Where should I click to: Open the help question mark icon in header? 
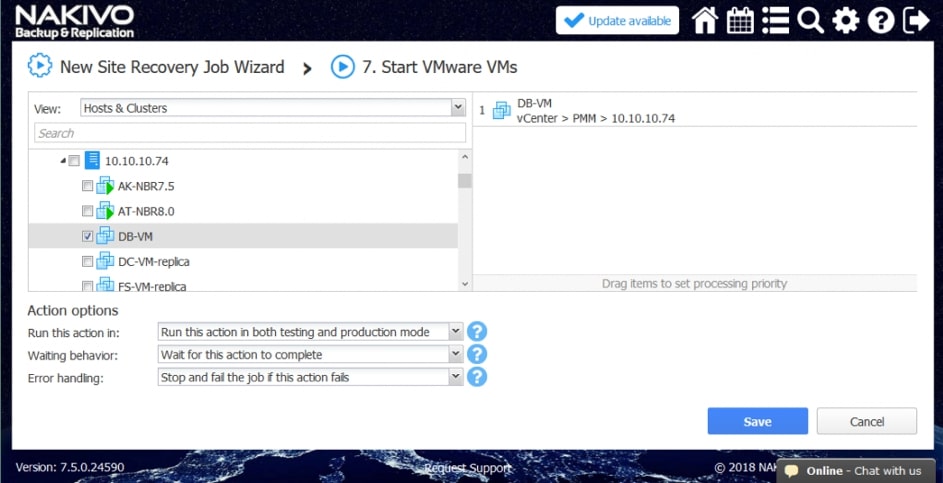(x=880, y=20)
